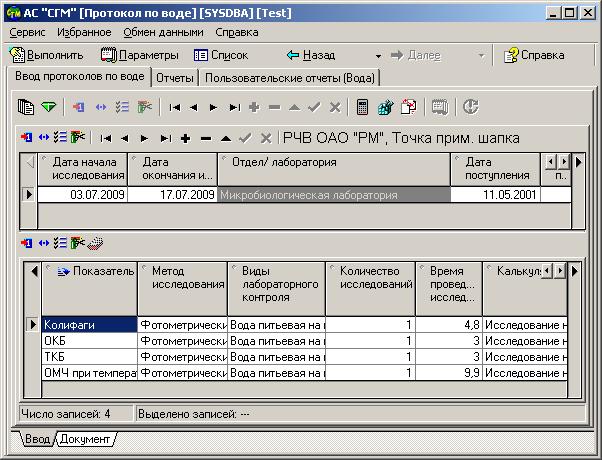Select the ОКБ row in indicators grid
602x460 pixels.
89,341
